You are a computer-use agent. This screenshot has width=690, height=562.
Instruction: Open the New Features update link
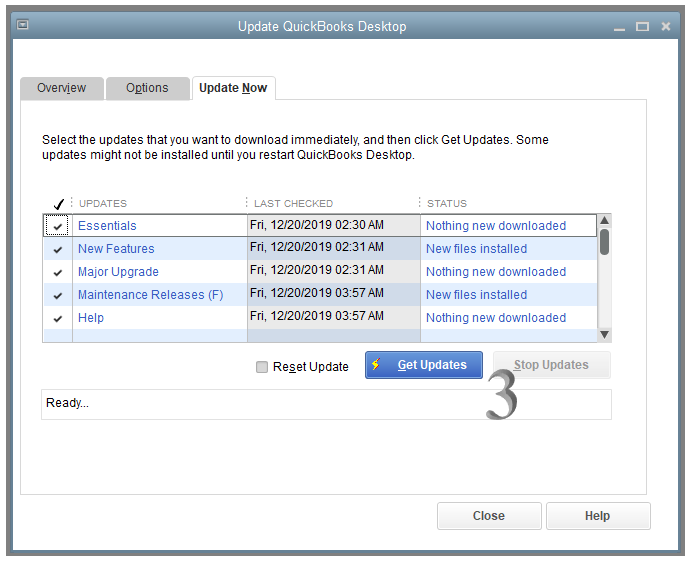click(x=116, y=249)
